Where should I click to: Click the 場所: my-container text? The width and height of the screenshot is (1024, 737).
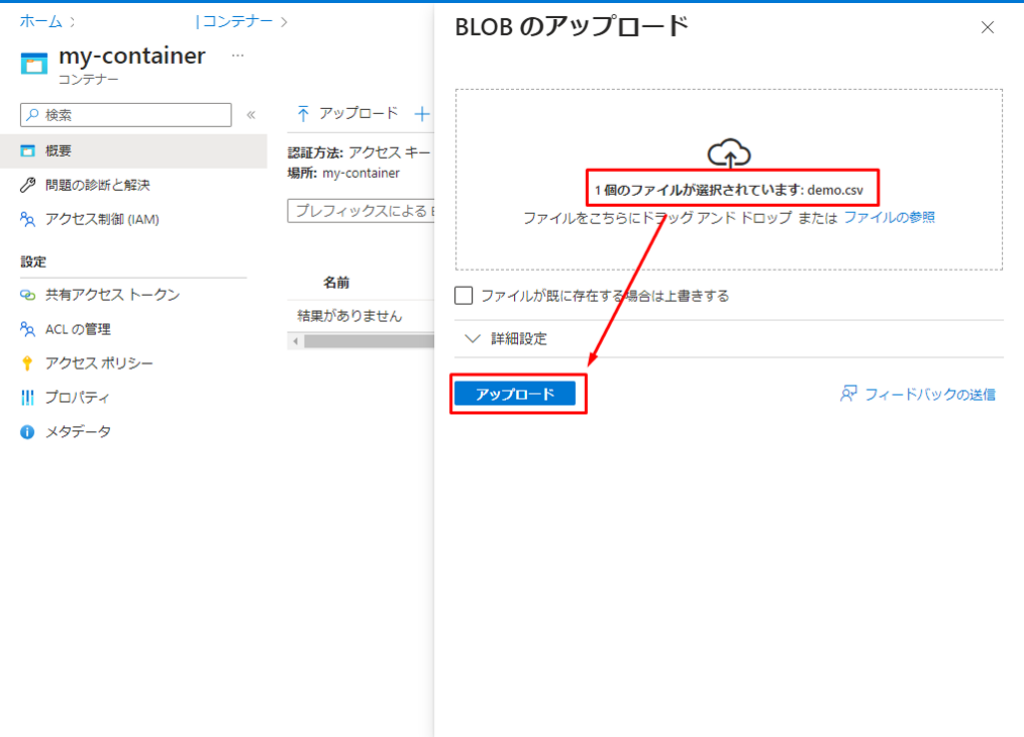[x=344, y=174]
